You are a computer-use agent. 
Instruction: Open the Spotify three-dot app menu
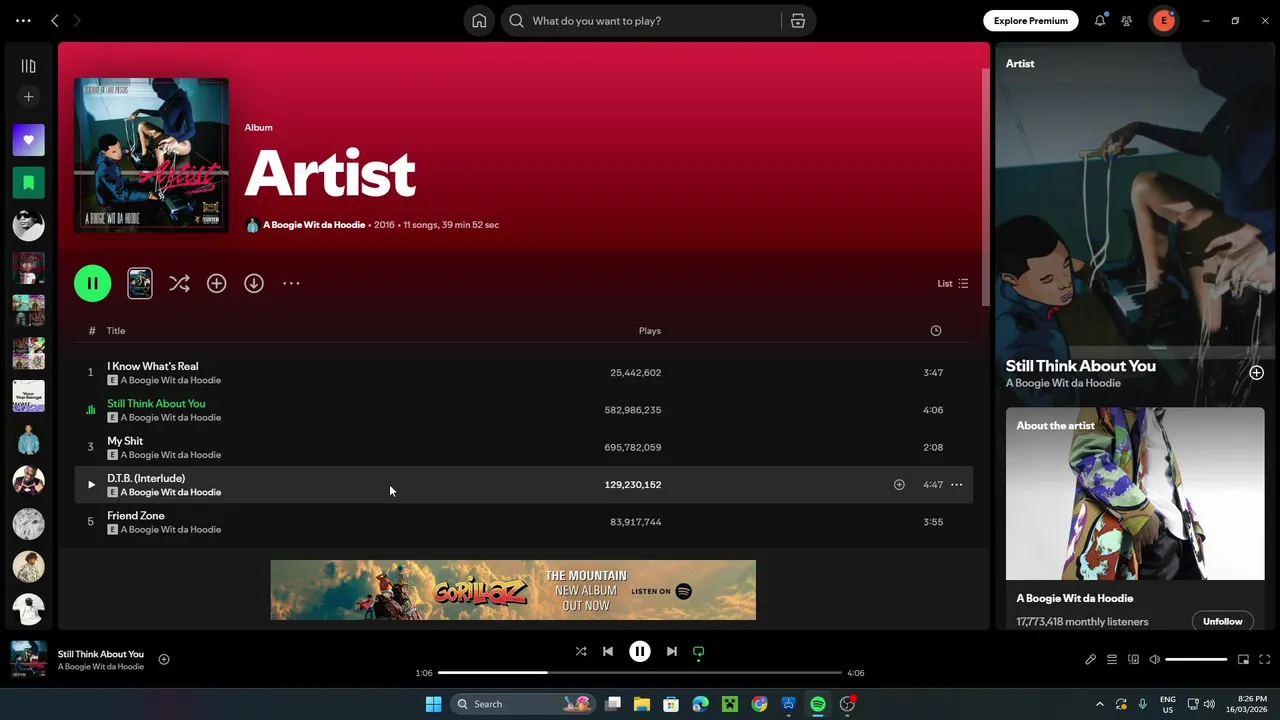[23, 20]
